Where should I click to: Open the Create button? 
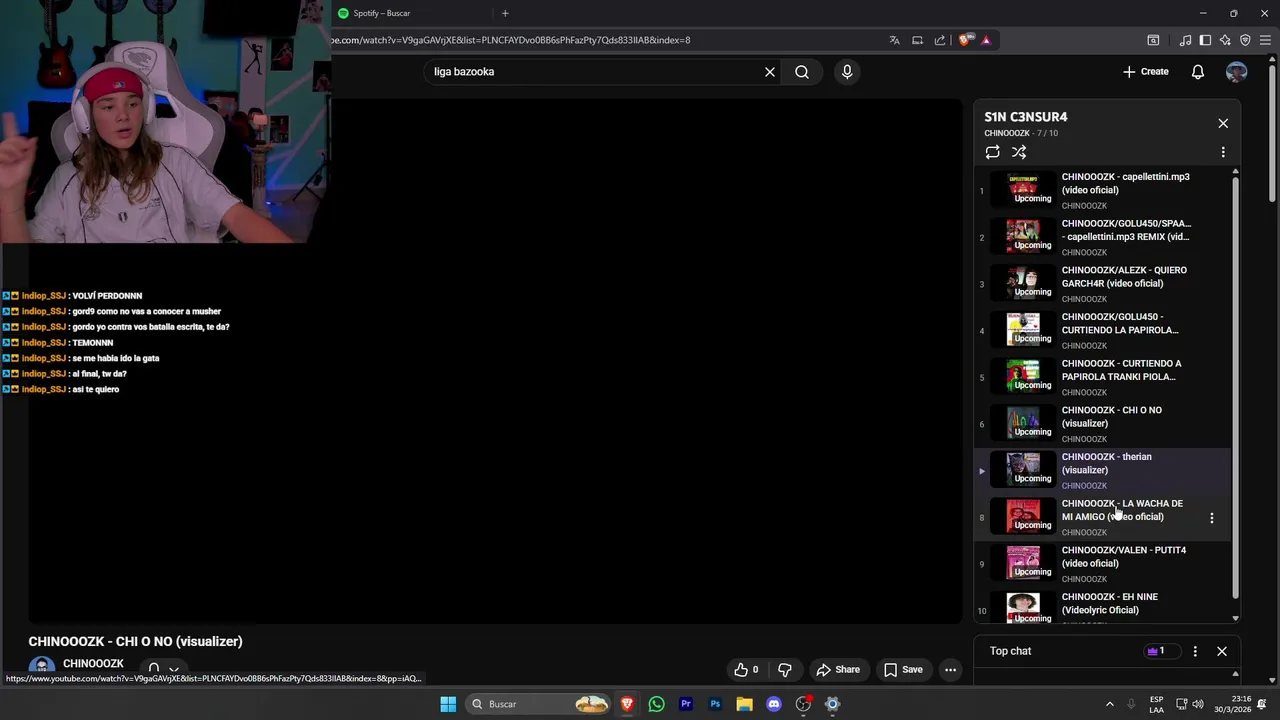point(1146,72)
